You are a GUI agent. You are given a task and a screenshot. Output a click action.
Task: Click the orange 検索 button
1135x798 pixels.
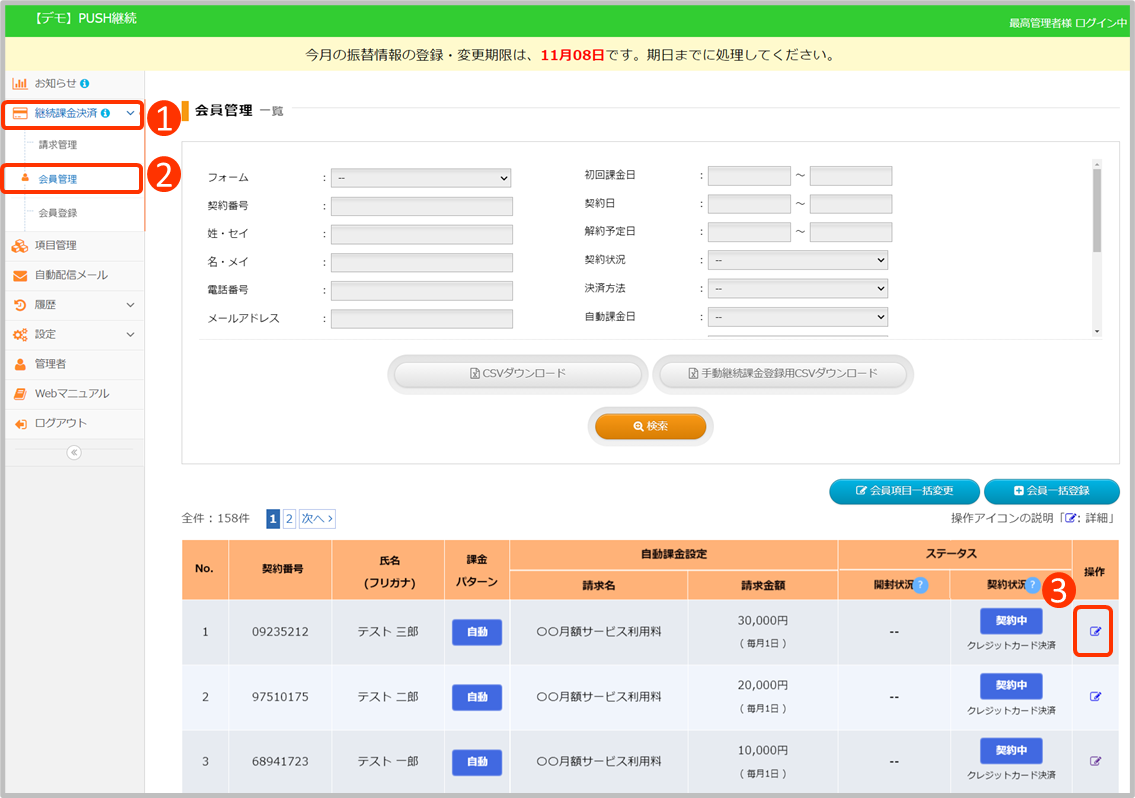point(651,426)
